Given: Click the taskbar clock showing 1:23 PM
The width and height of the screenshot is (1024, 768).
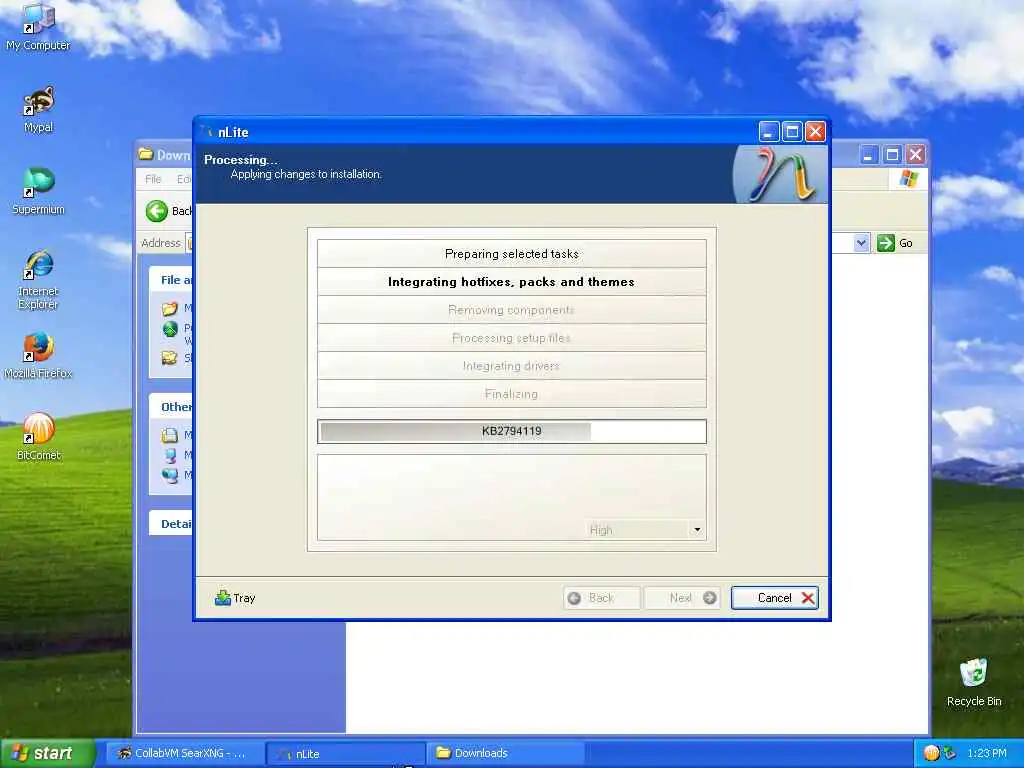Looking at the screenshot, I should [x=987, y=753].
